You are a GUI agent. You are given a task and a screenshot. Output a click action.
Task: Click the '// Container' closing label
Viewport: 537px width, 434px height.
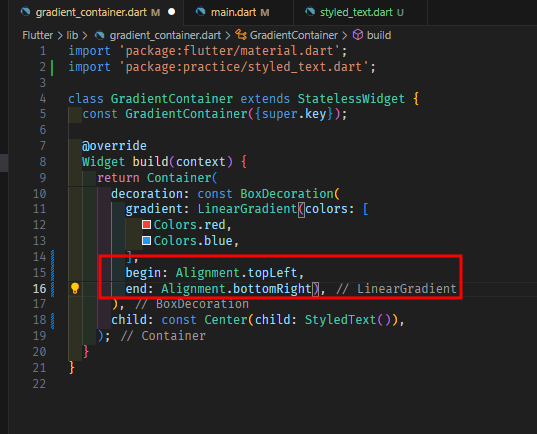pos(163,336)
